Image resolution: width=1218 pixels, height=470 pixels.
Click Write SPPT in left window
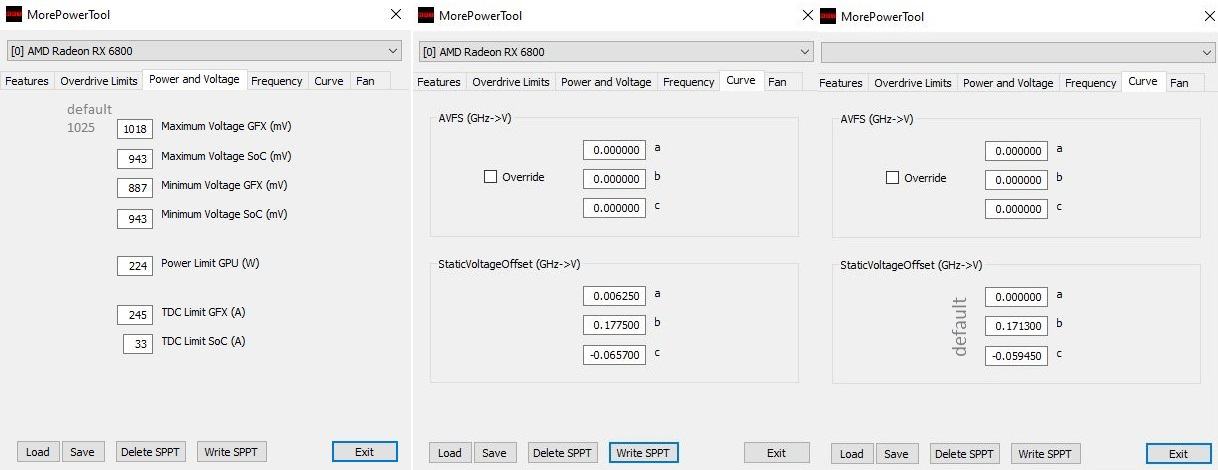point(231,452)
